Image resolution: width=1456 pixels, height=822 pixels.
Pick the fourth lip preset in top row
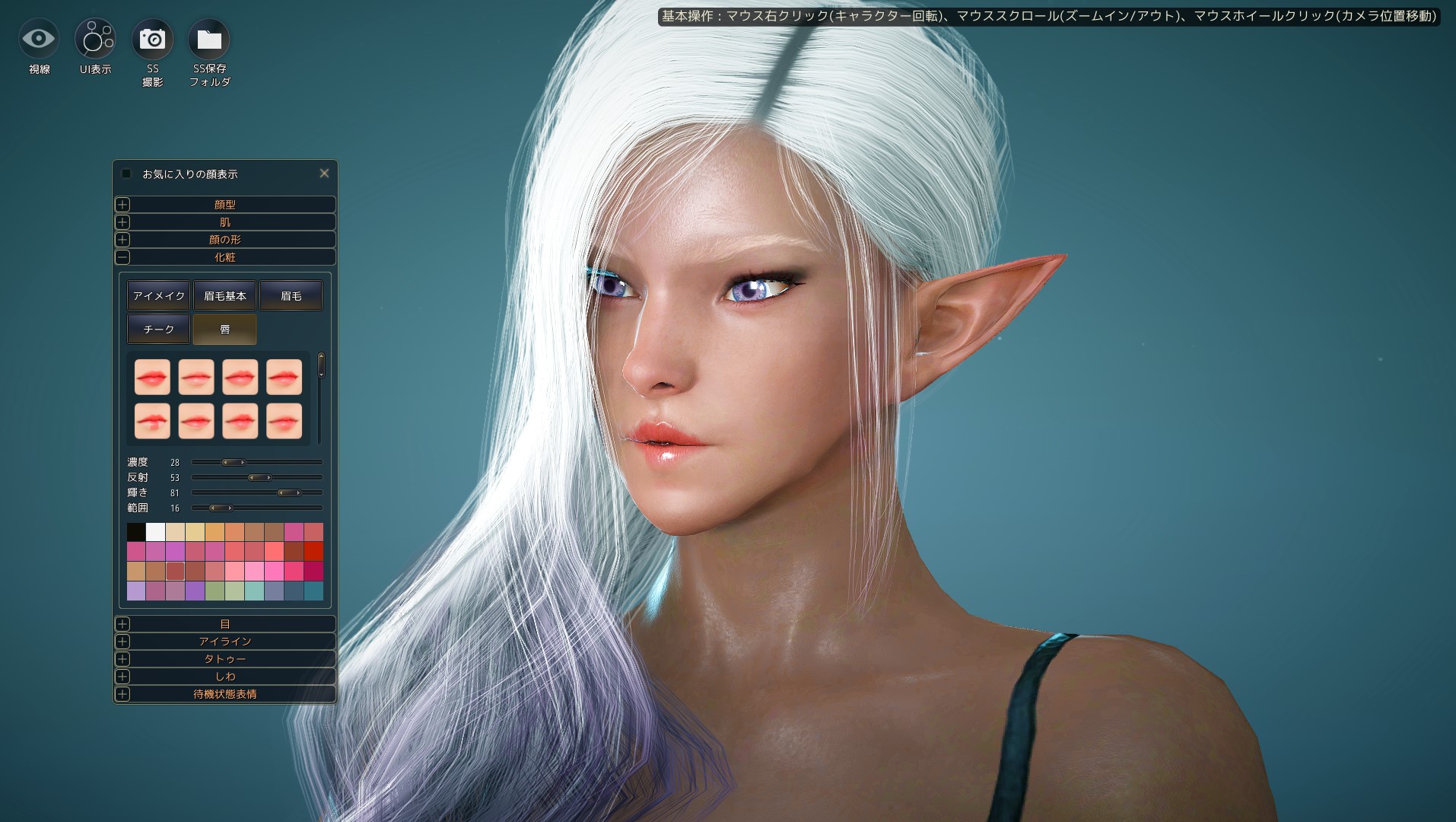[285, 377]
